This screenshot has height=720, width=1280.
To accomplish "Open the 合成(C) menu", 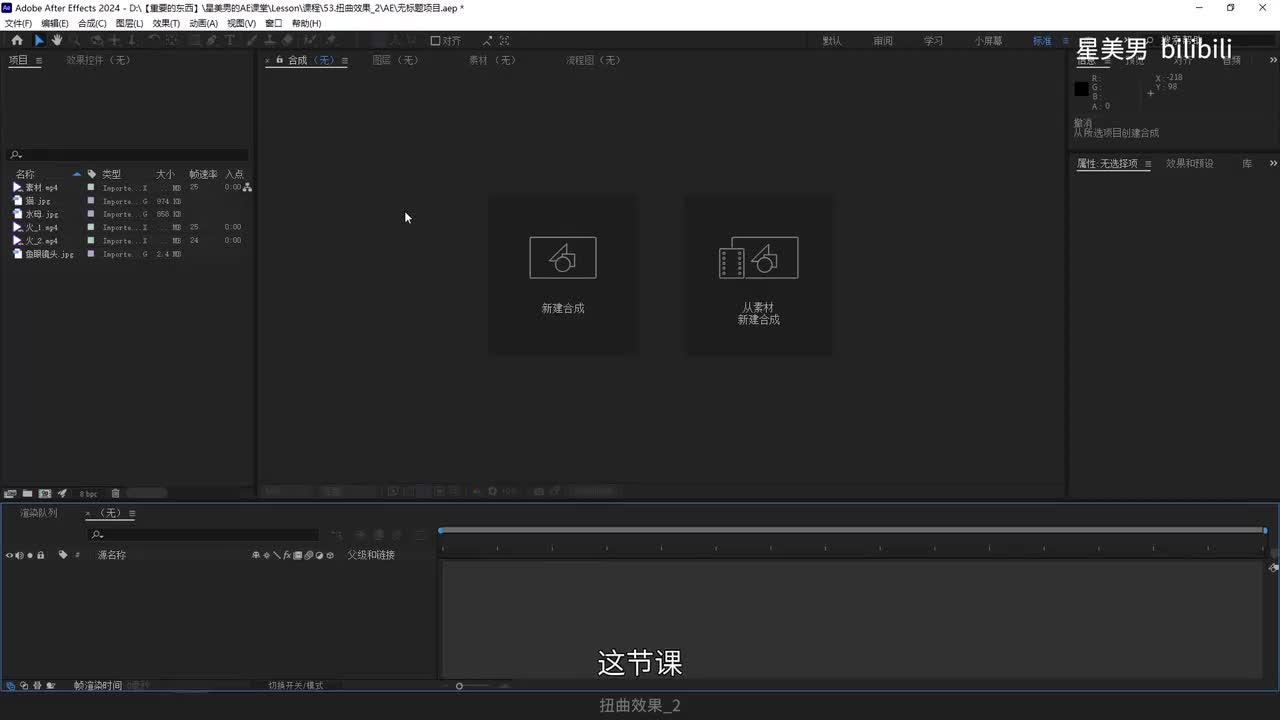I will click(92, 23).
